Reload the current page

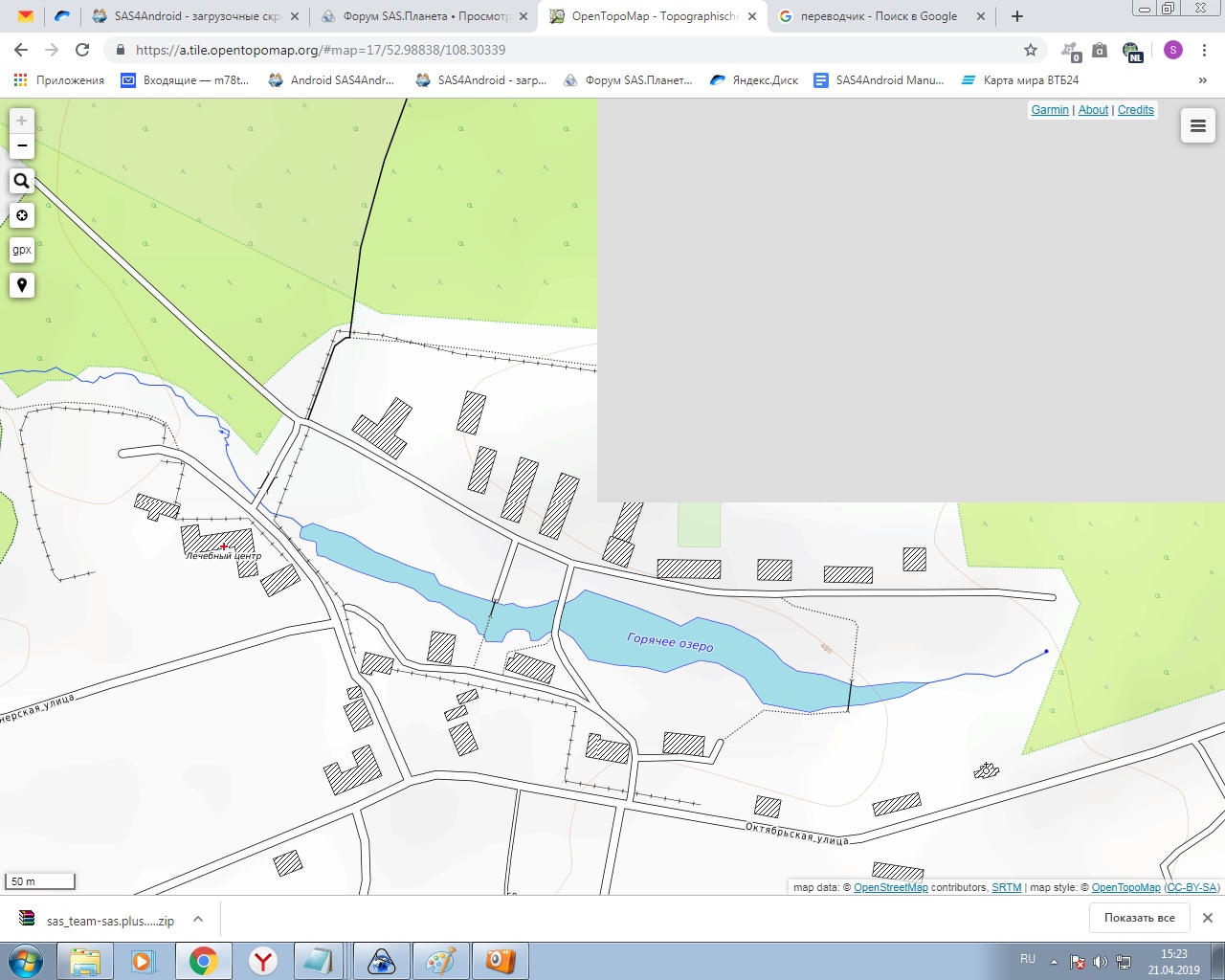pos(82,50)
